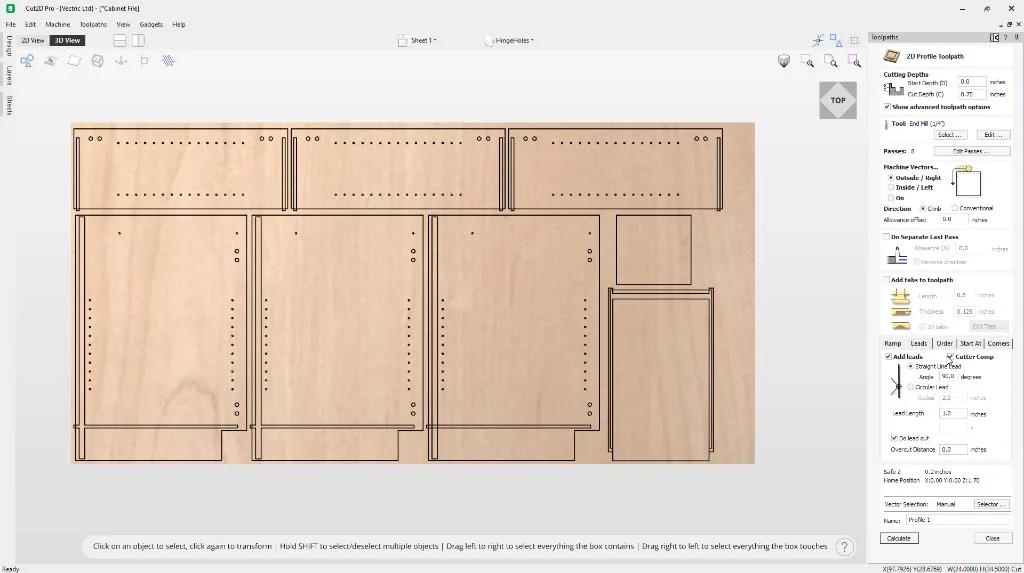Click the vector Selector... button
1024x573 pixels.
(x=991, y=504)
